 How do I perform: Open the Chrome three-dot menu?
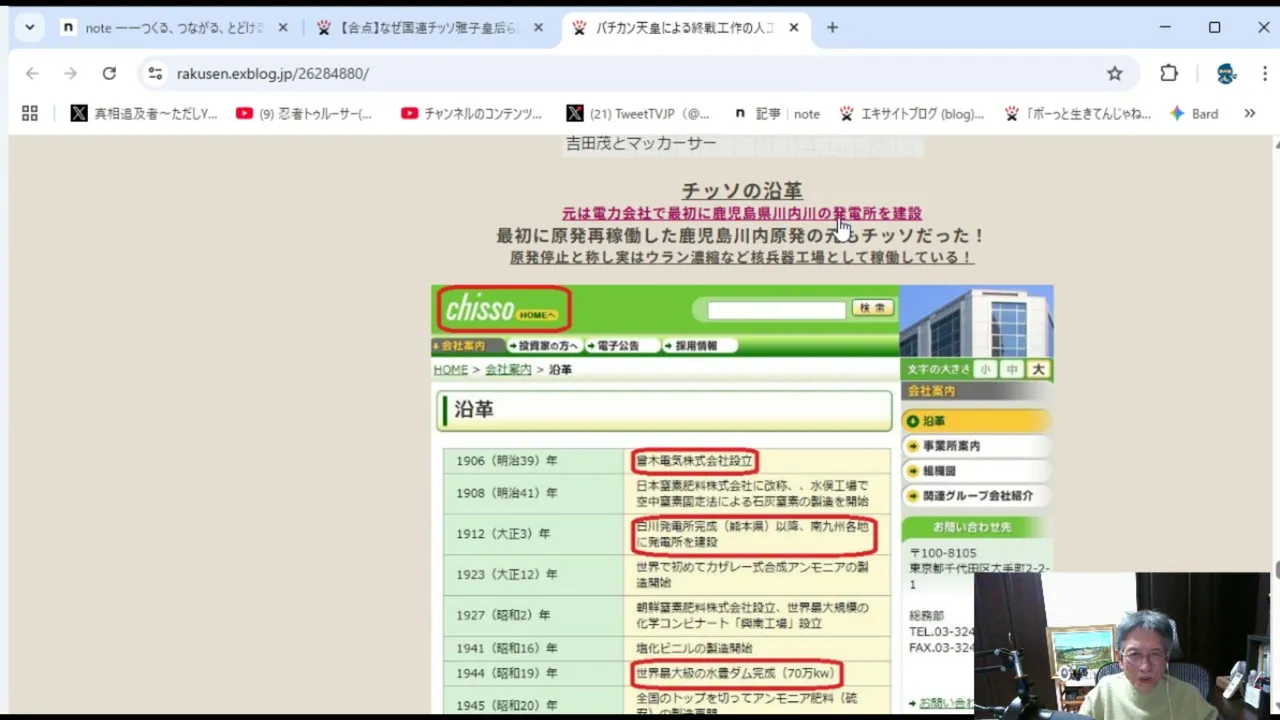coord(1266,73)
